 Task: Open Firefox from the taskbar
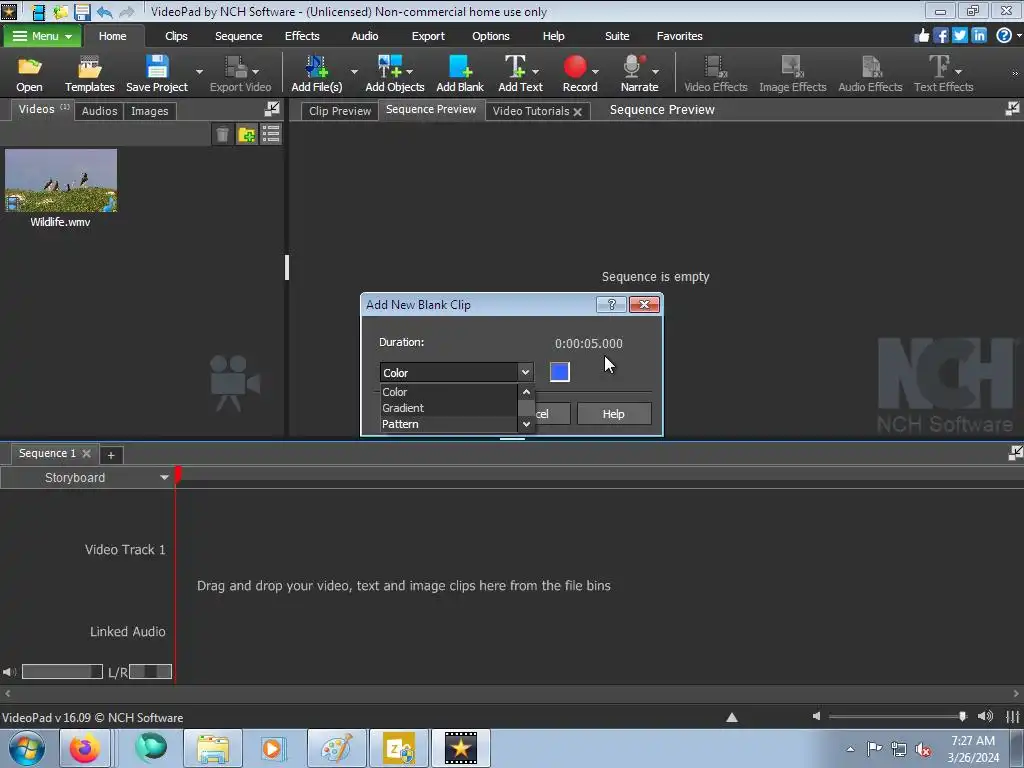point(85,748)
